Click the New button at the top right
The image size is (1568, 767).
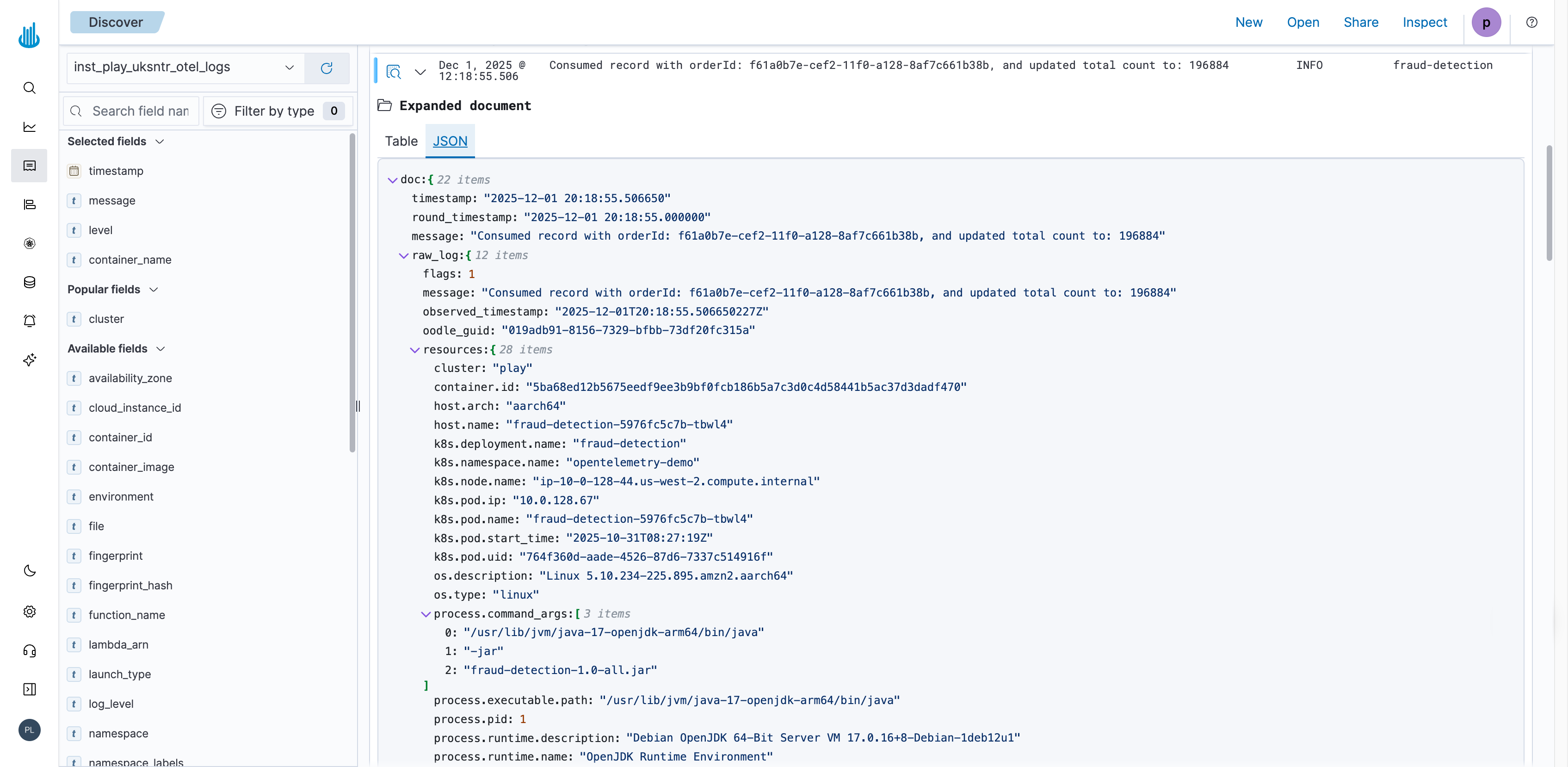pos(1248,22)
